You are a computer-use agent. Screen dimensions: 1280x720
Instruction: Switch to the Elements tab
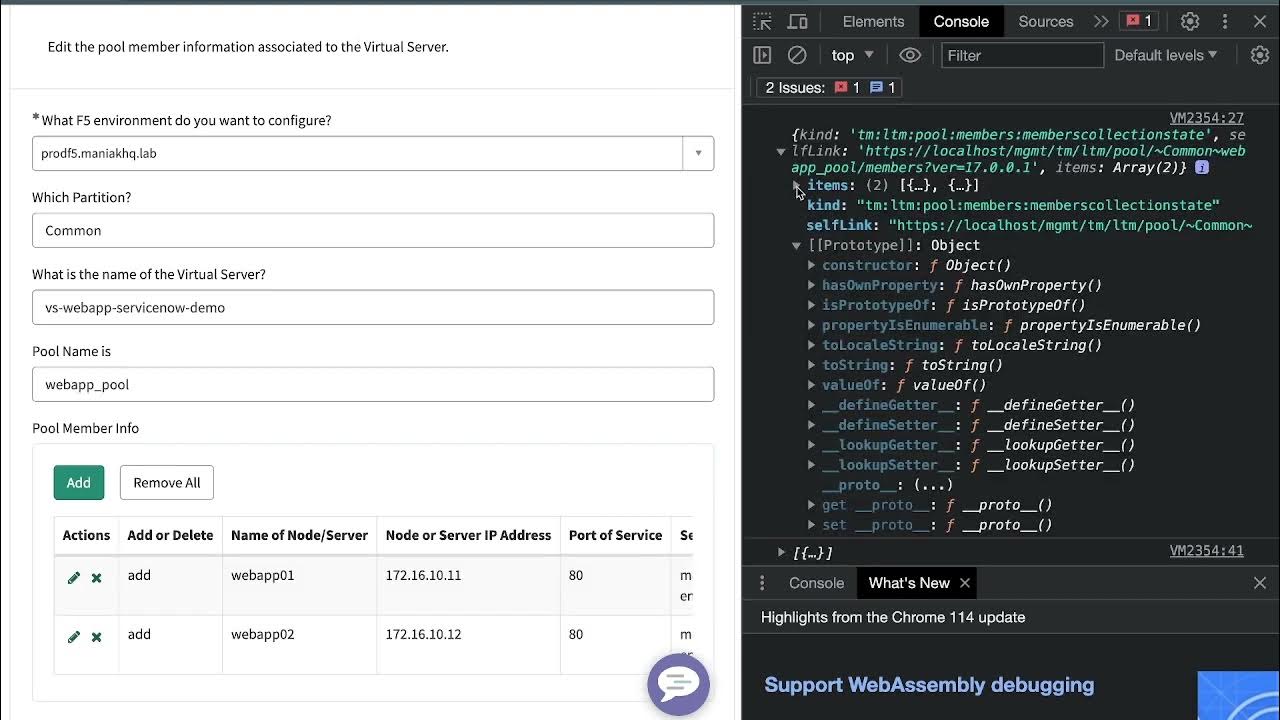[x=873, y=21]
